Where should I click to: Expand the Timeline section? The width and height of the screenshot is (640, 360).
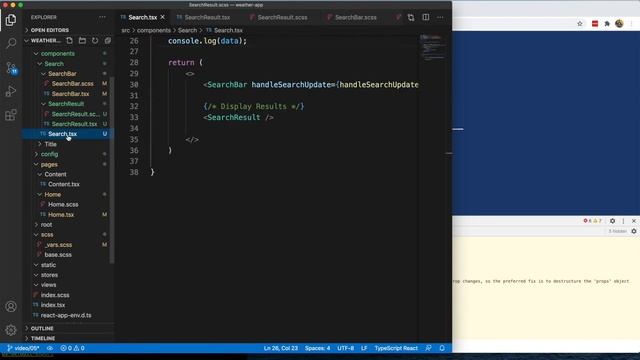click(42, 338)
